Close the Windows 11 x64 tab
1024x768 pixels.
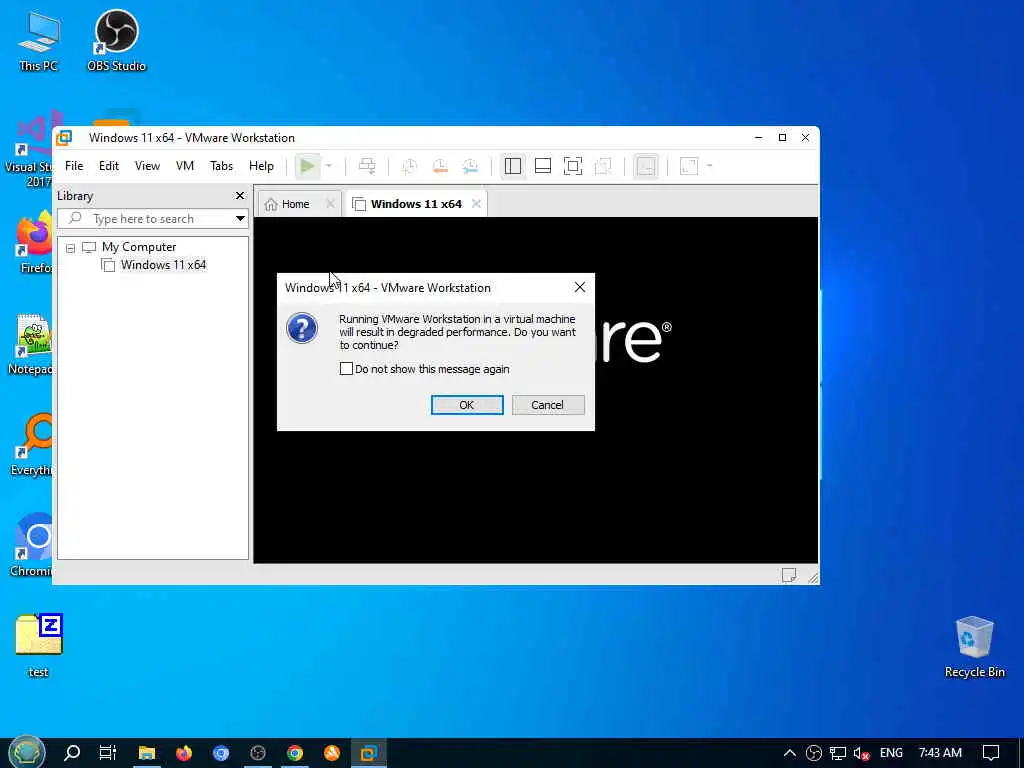pos(477,204)
